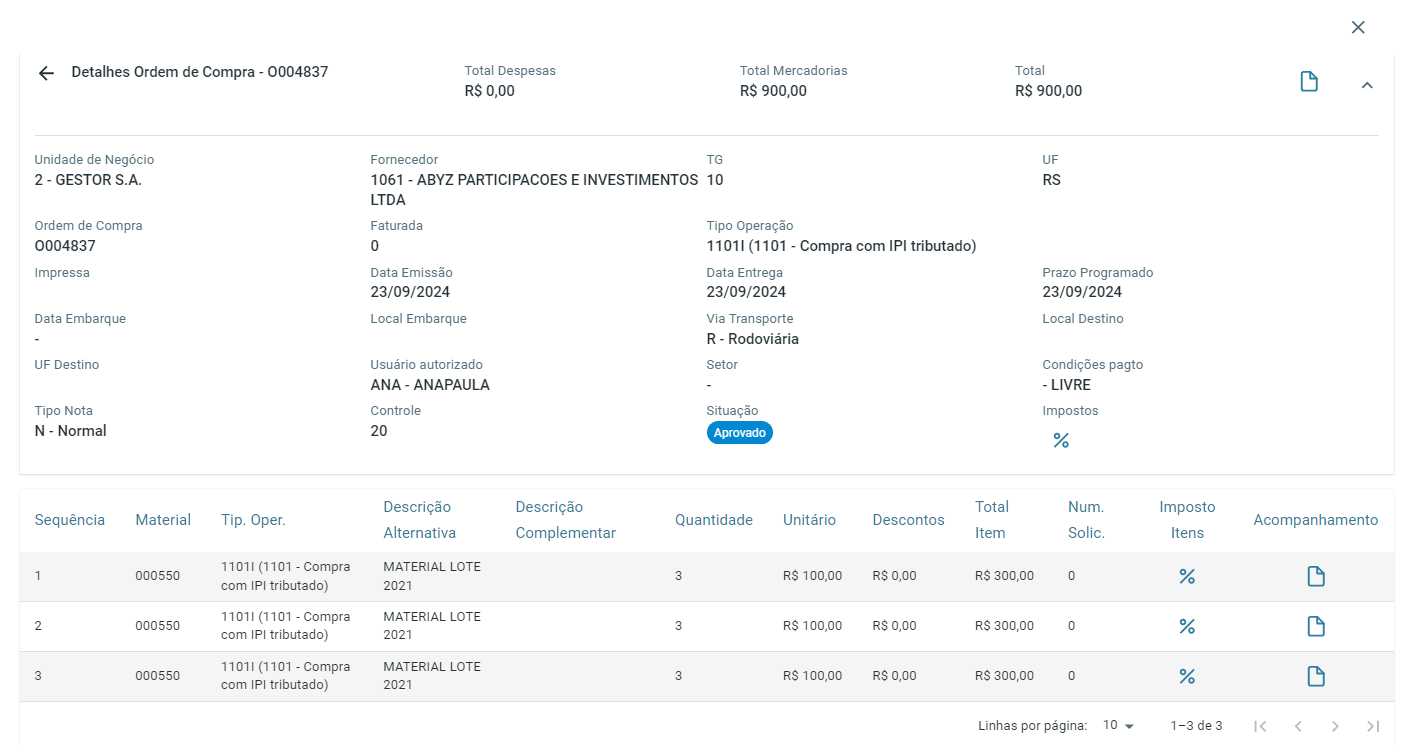Click the Aprovado status badge
This screenshot has height=745, width=1416.
(740, 433)
